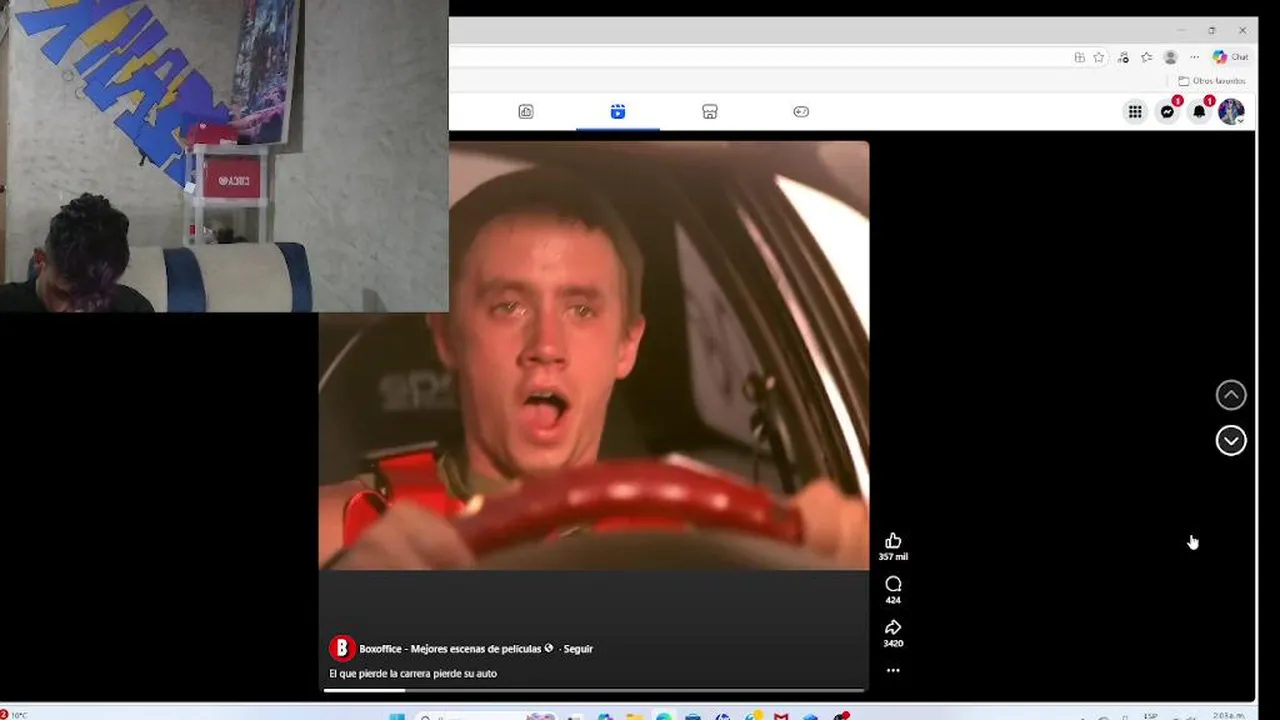Click Boxoffice red B avatar

coord(342,648)
